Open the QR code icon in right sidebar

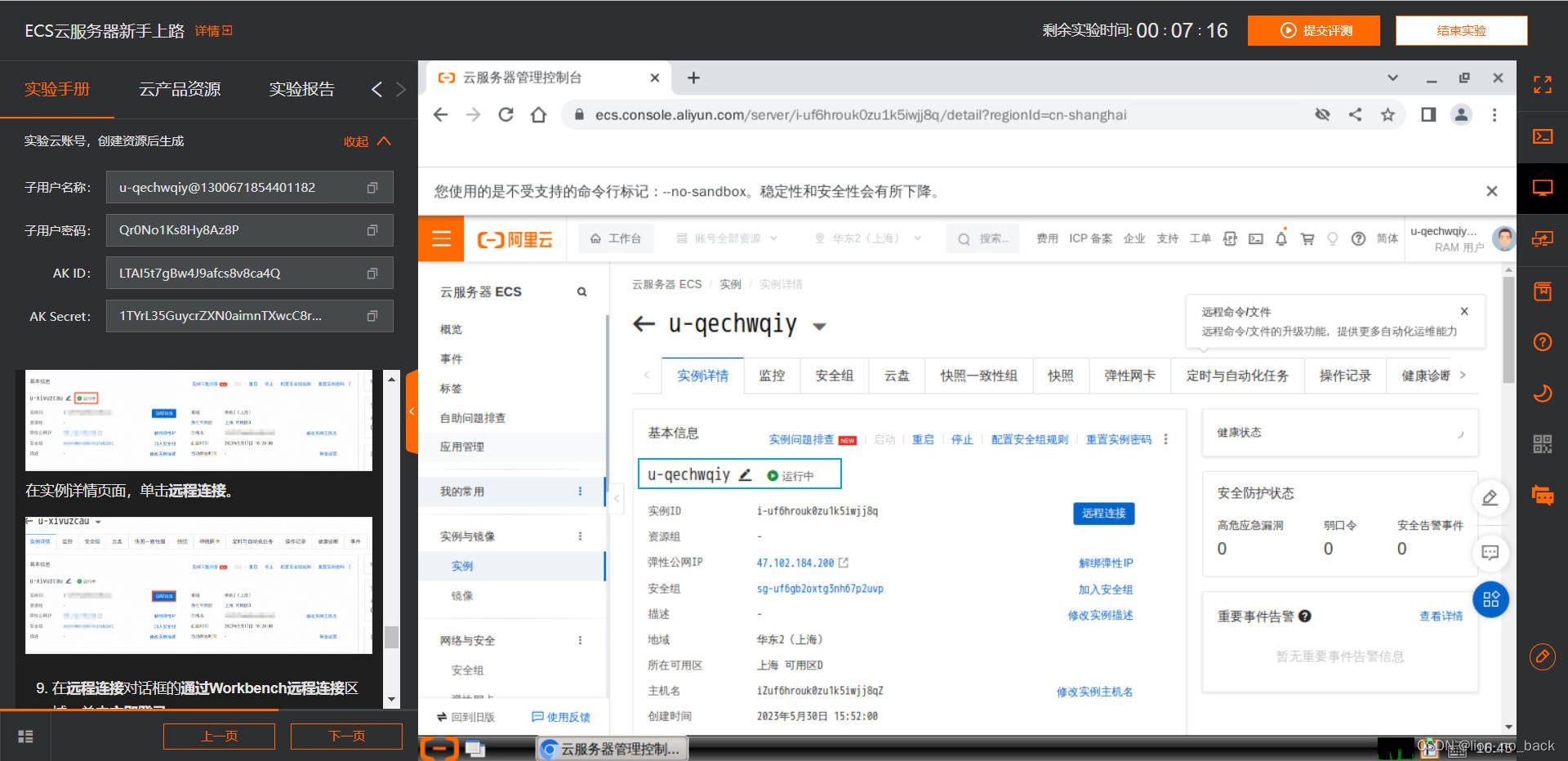point(1542,444)
